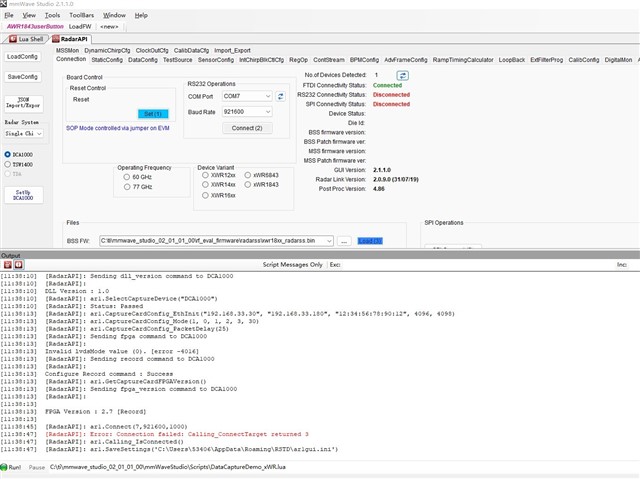Open the ClockOutCfg tab
640x479 pixels.
pyautogui.click(x=152, y=51)
